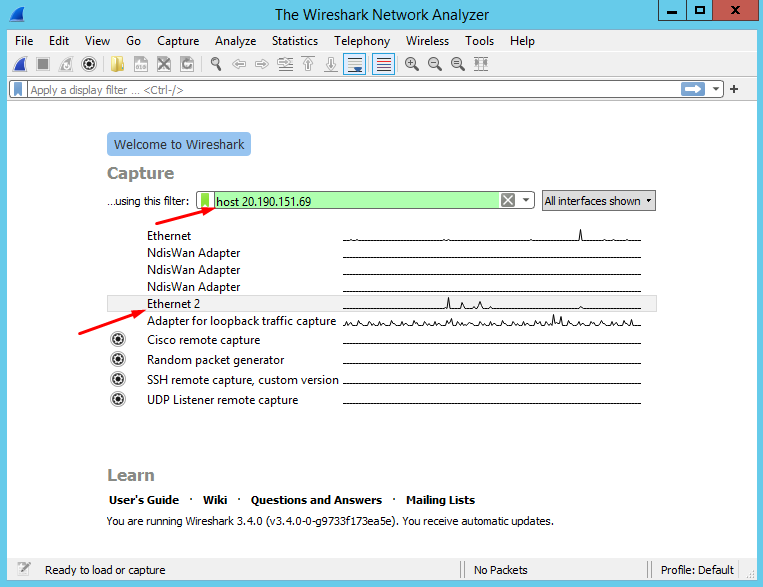
Task: Select UDP Listener remote capture
Action: 382,400
